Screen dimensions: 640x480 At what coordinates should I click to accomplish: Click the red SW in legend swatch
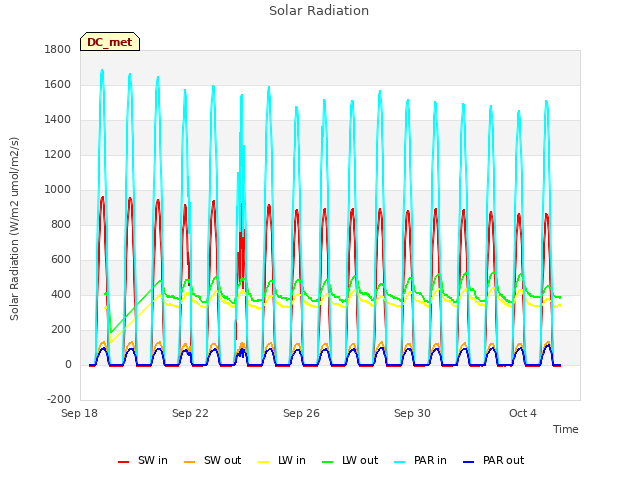click(123, 462)
